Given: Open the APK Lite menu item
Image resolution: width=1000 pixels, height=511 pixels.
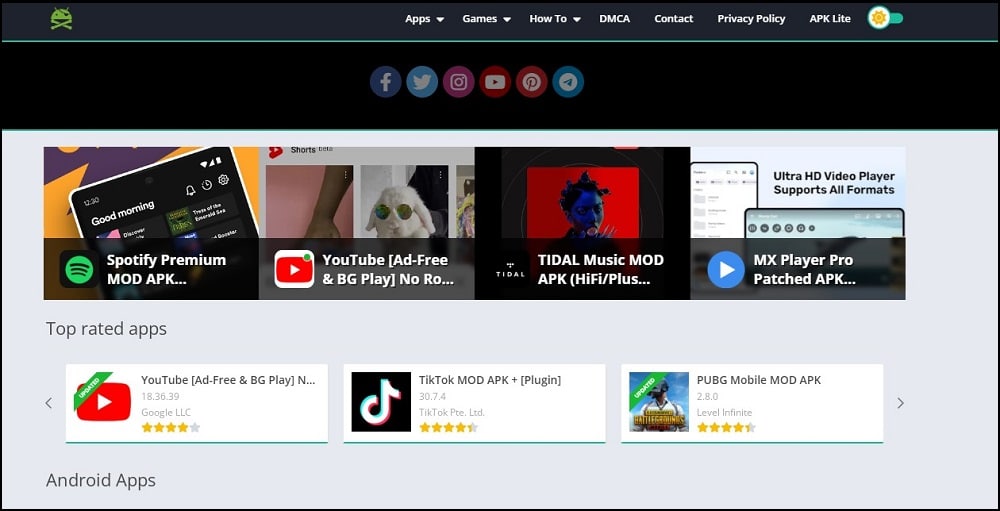Looking at the screenshot, I should coord(830,19).
